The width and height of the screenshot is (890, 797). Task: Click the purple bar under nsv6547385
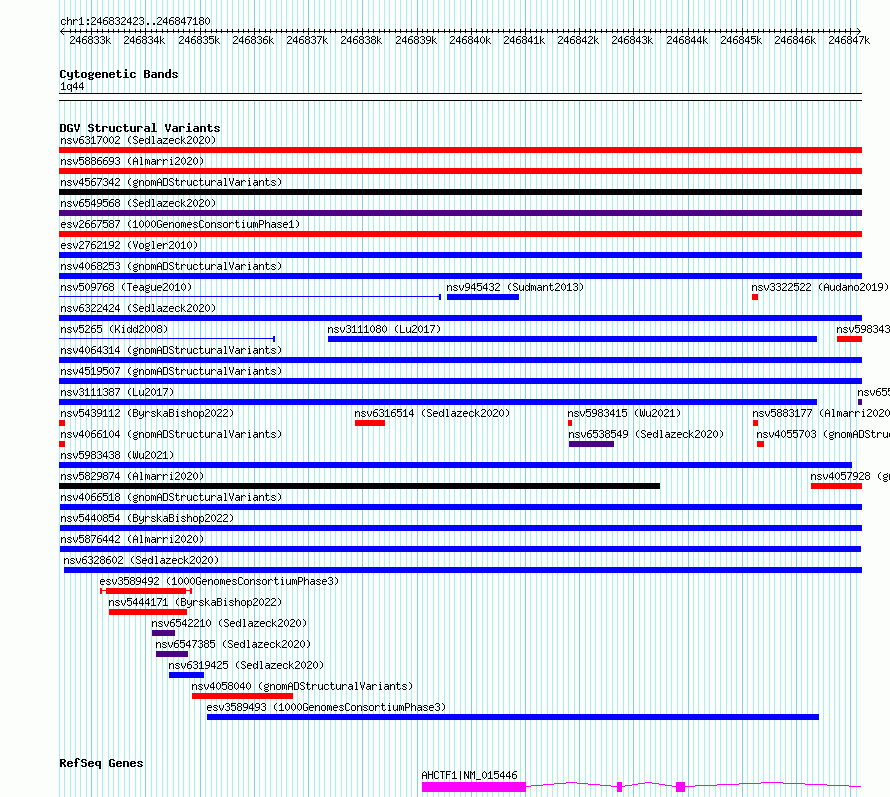point(172,654)
